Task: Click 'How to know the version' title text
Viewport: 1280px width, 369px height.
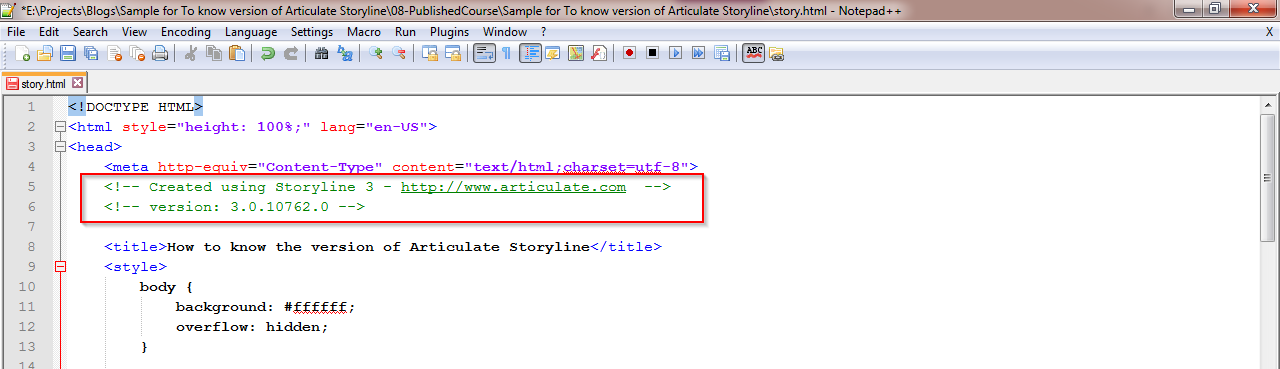Action: [271, 247]
